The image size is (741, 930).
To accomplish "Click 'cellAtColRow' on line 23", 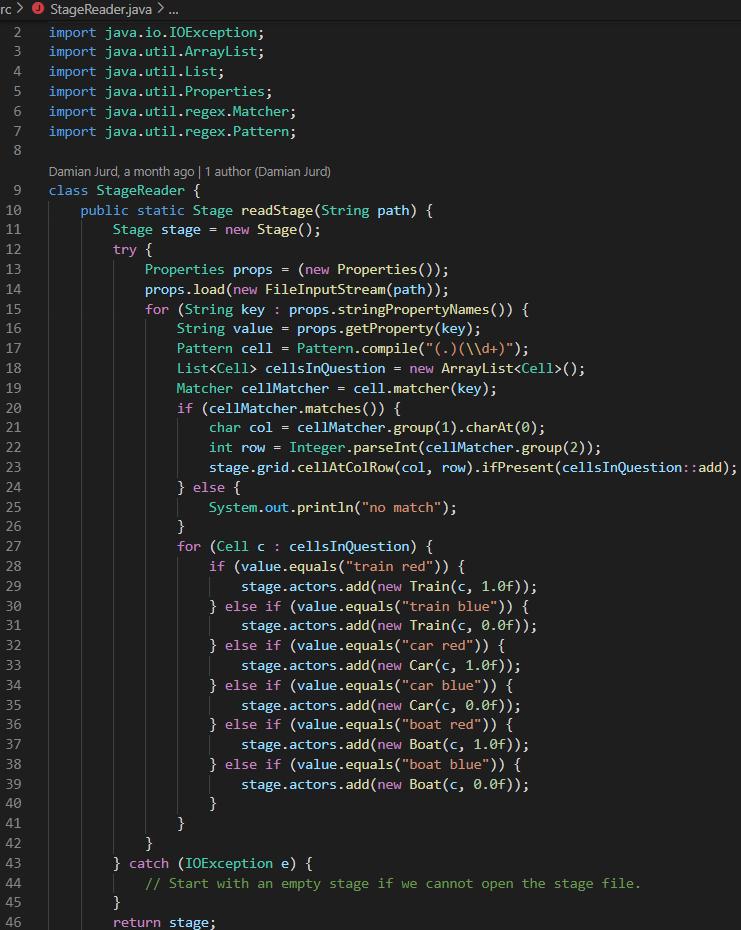I will click(345, 467).
